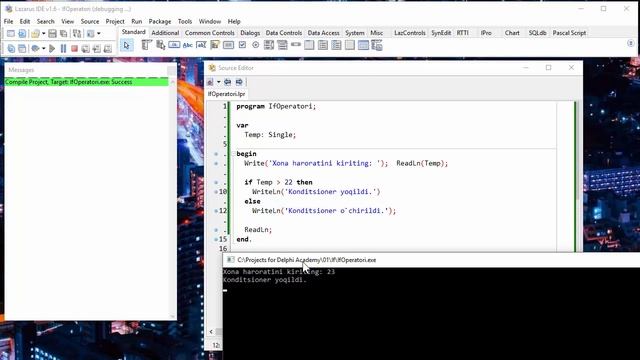Click the Save All toolbar icon
Image resolution: width=640 pixels, height=360 pixels.
click(x=64, y=33)
